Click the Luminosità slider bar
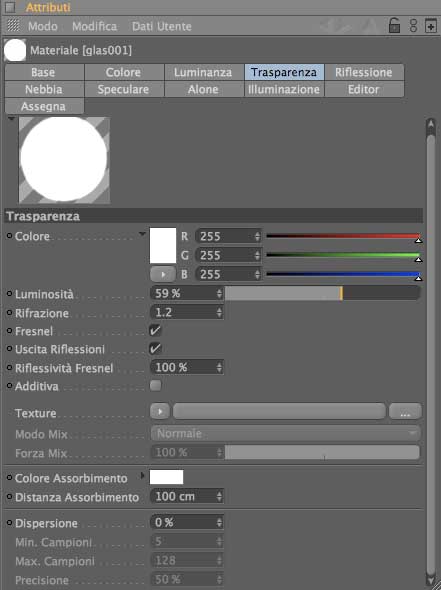 pos(322,293)
